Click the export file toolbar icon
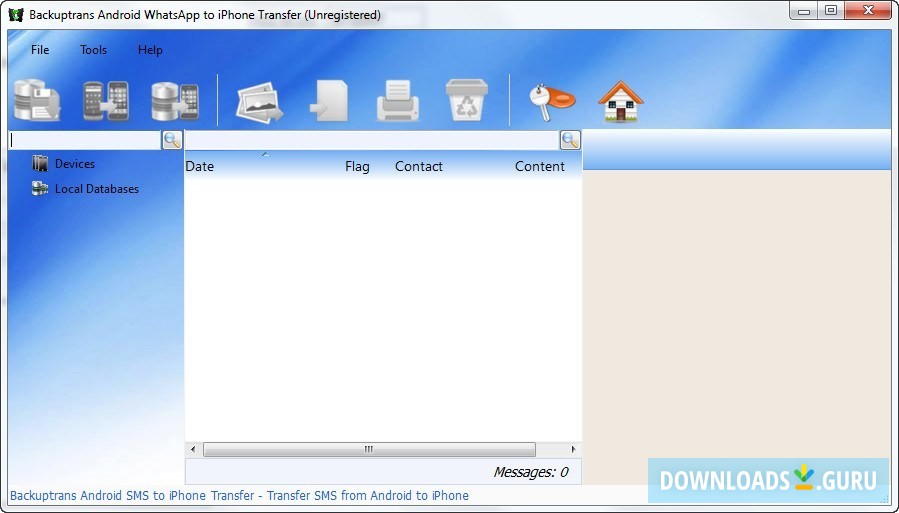This screenshot has height=513, width=899. (329, 101)
